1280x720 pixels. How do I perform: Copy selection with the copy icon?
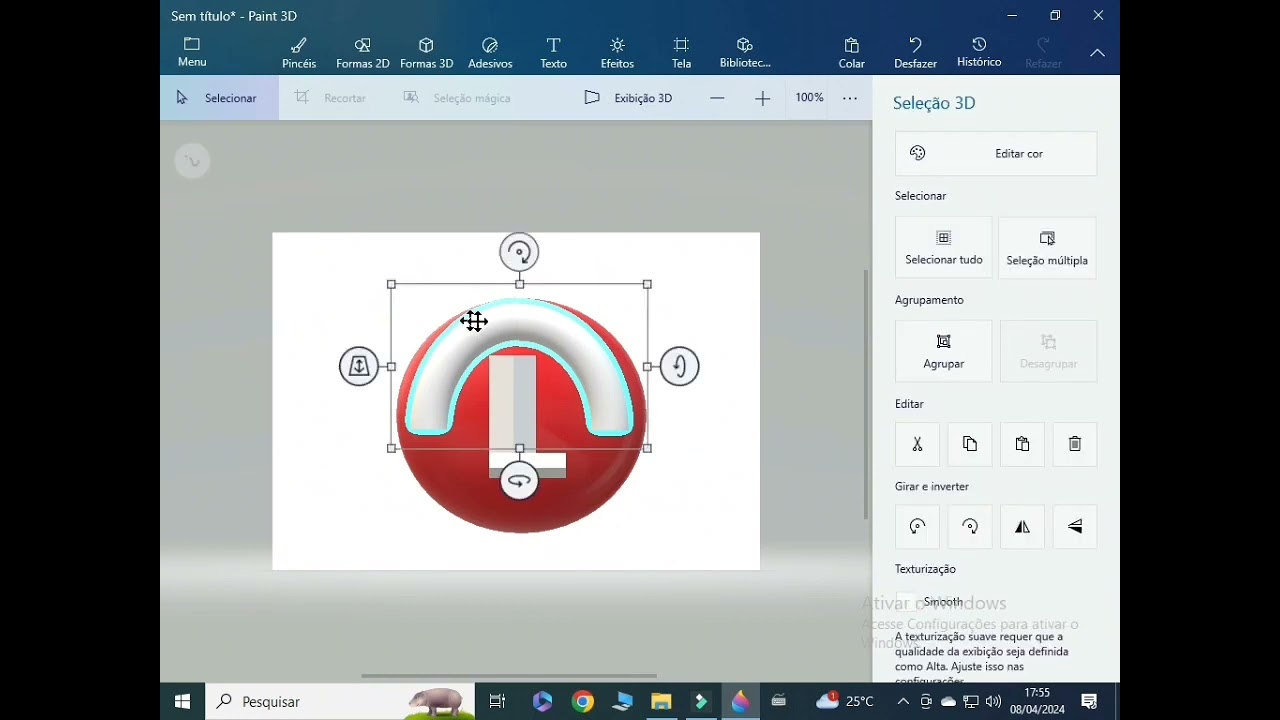970,444
